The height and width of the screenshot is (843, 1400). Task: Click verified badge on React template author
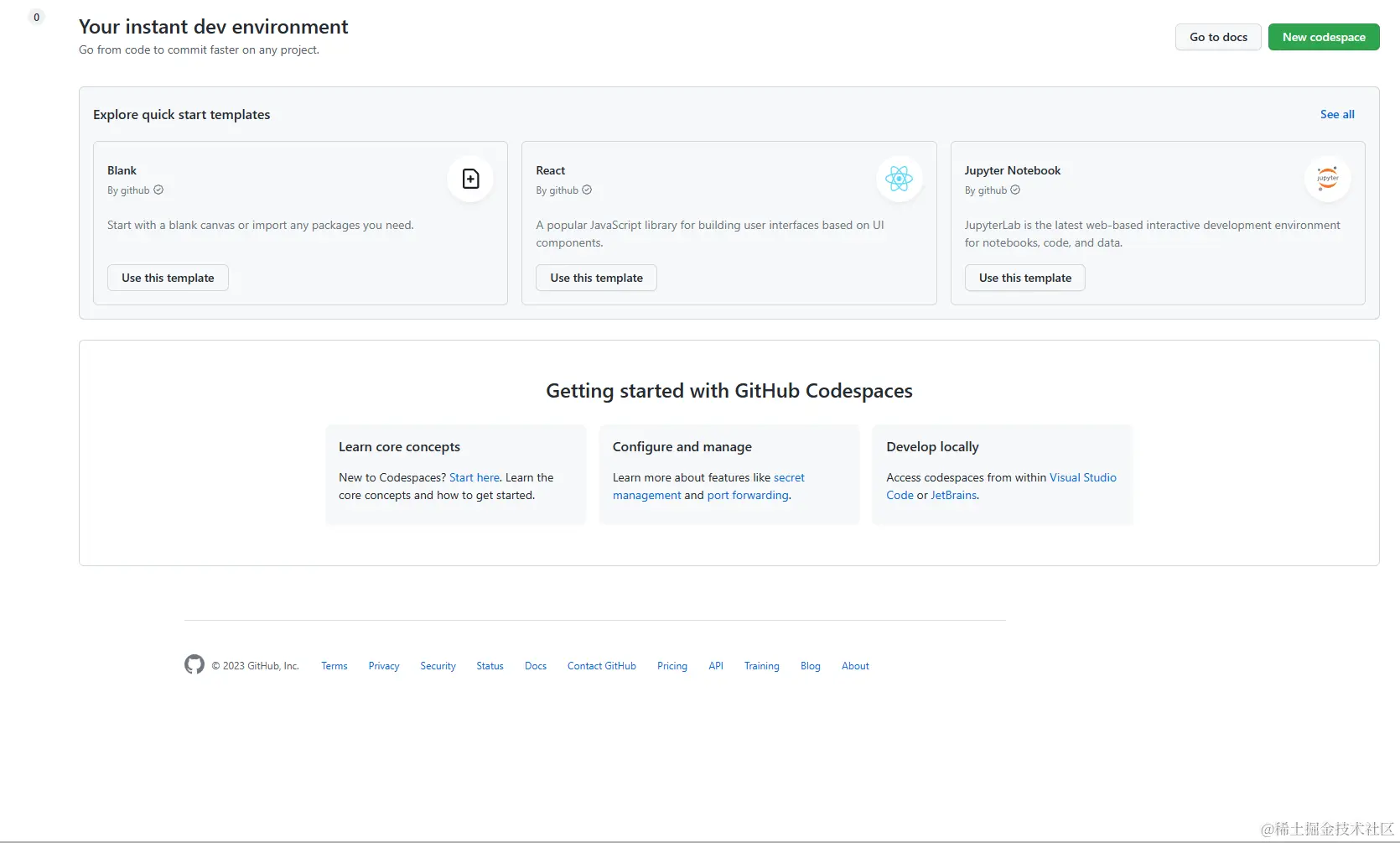pos(587,190)
